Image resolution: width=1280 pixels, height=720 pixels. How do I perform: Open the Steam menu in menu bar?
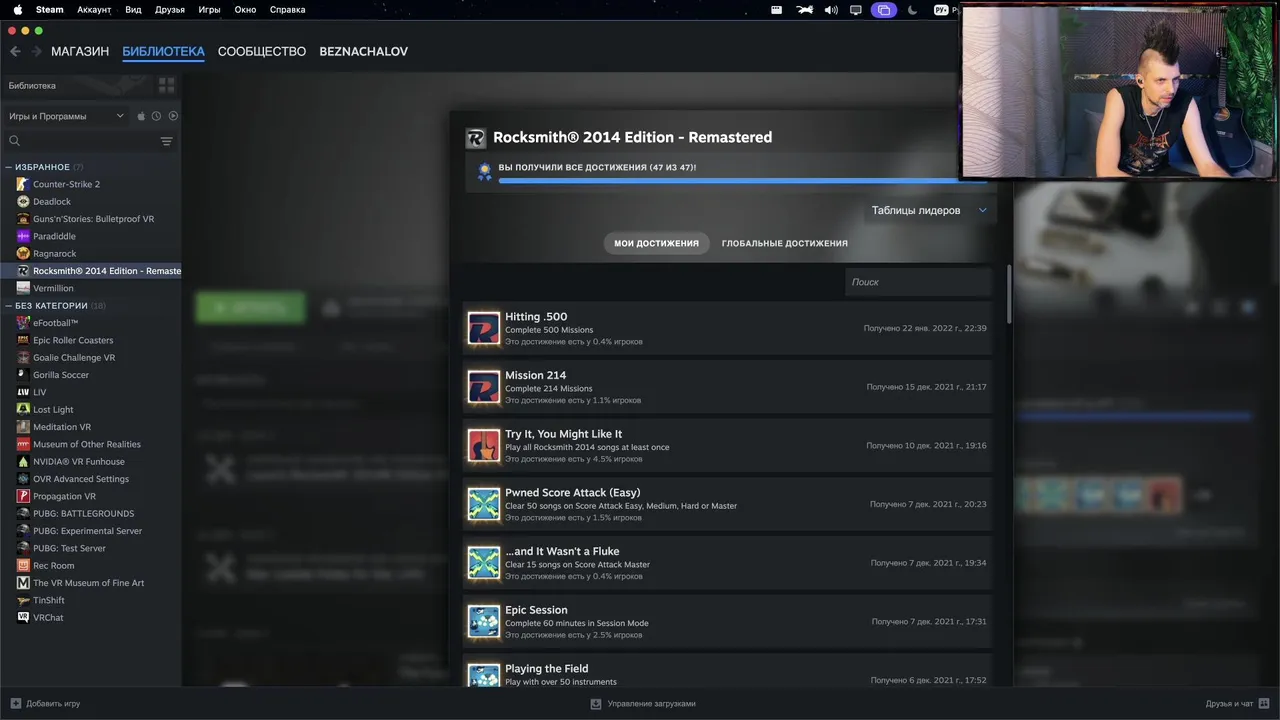[49, 10]
